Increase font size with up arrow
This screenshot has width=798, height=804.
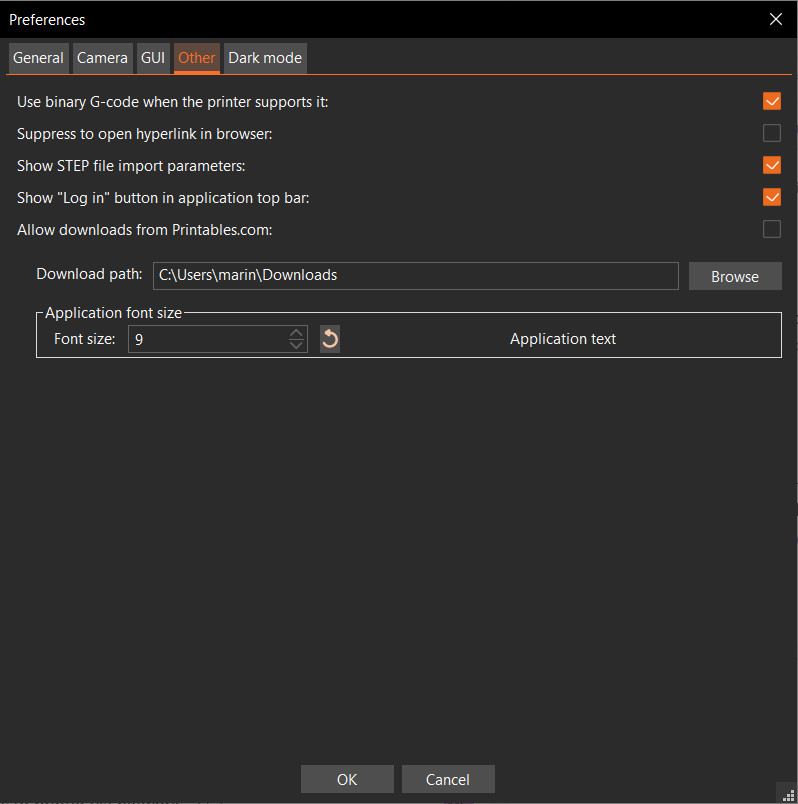click(x=296, y=333)
